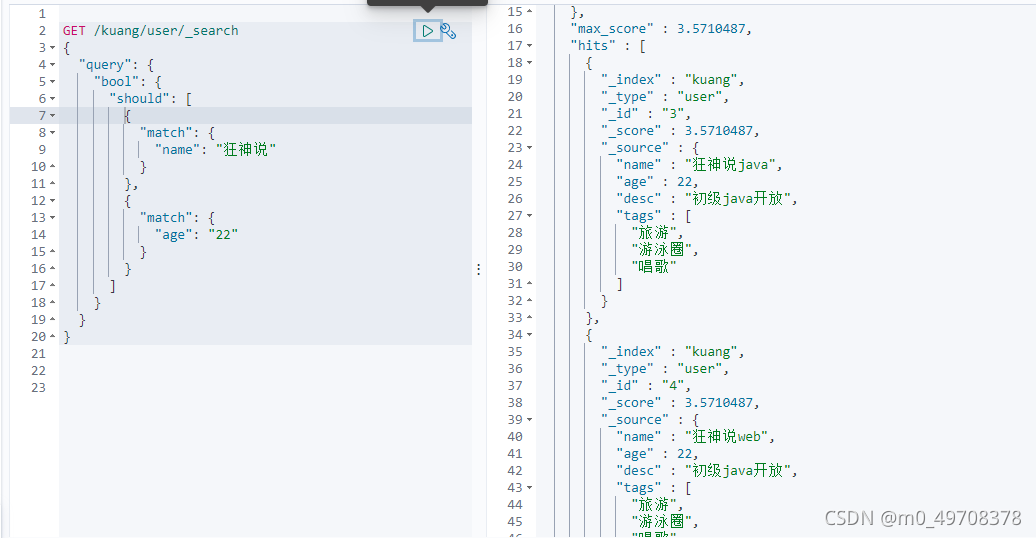
Task: Collapse the "hits" array in the response
Action: 529,46
